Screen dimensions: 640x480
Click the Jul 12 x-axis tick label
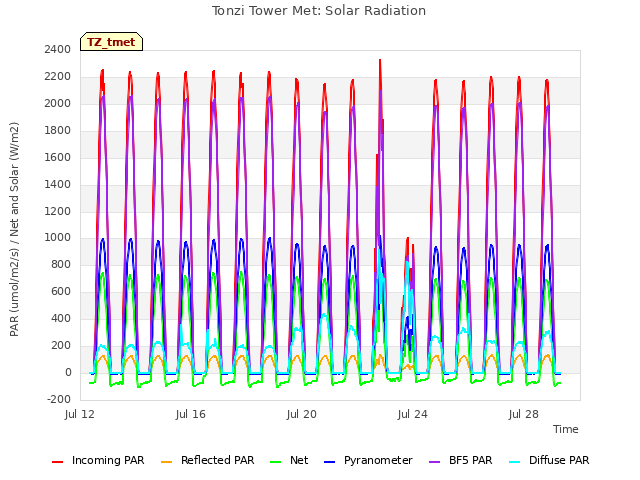(80, 414)
